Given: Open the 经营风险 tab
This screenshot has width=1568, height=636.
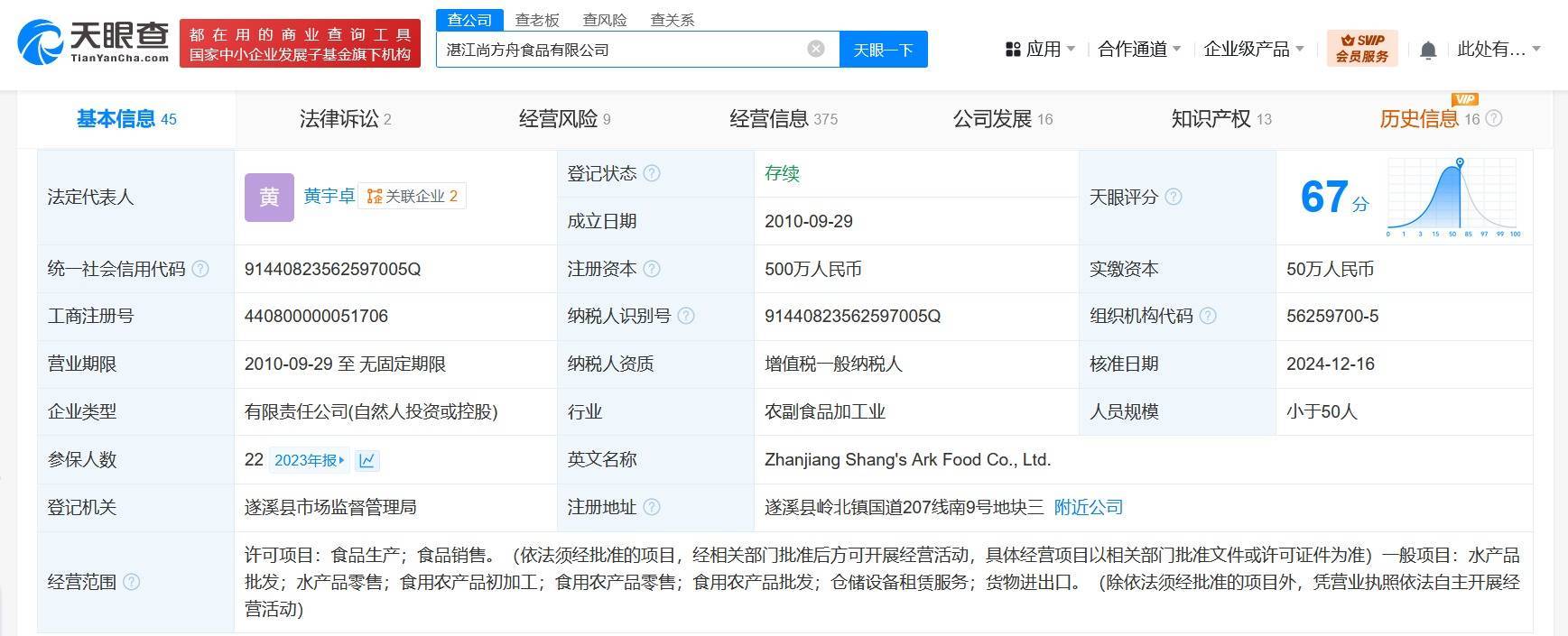Looking at the screenshot, I should (x=564, y=119).
